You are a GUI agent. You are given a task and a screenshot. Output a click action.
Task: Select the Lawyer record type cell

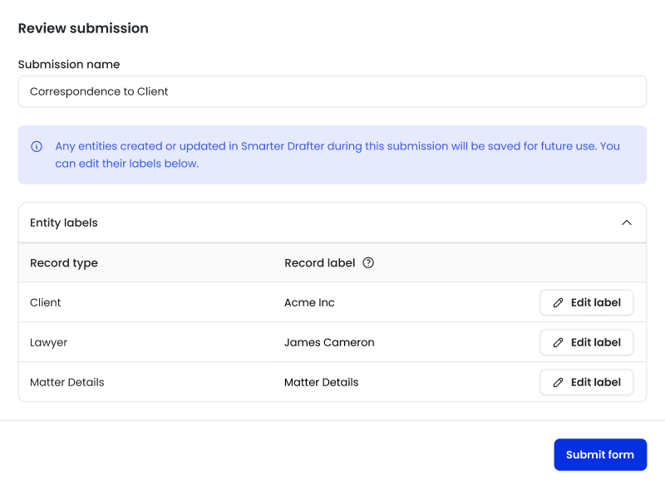[49, 342]
